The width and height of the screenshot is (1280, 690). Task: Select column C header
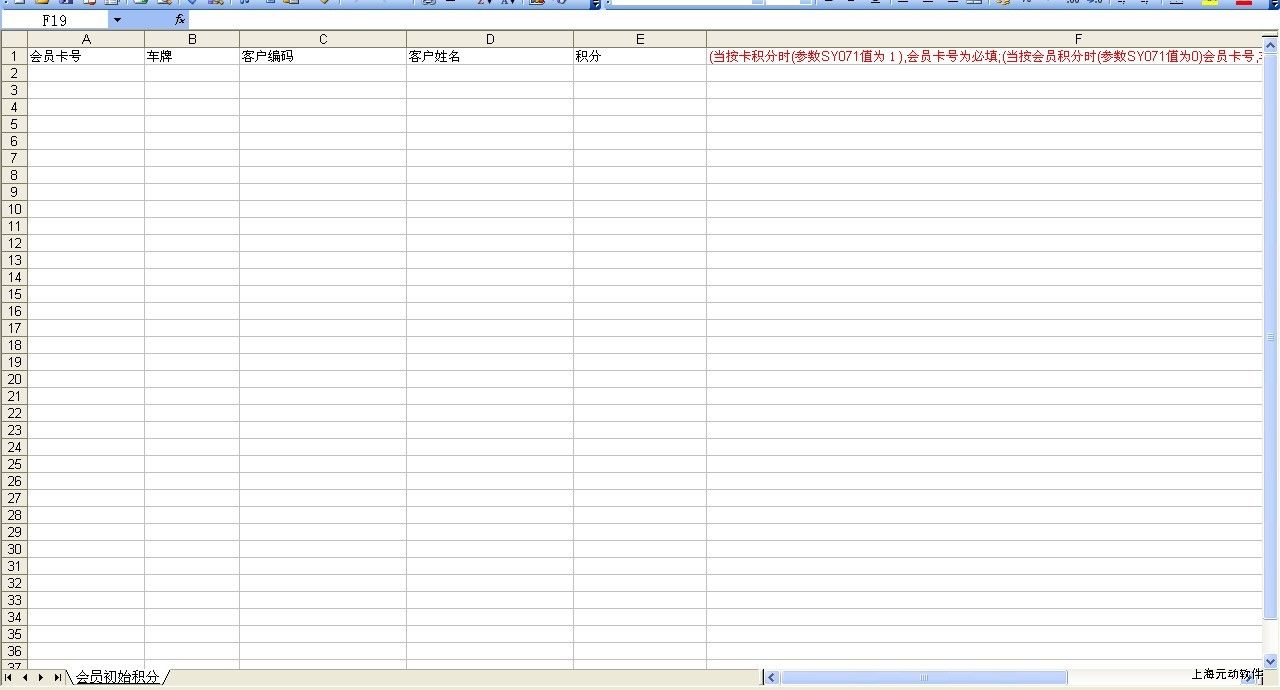tap(322, 39)
